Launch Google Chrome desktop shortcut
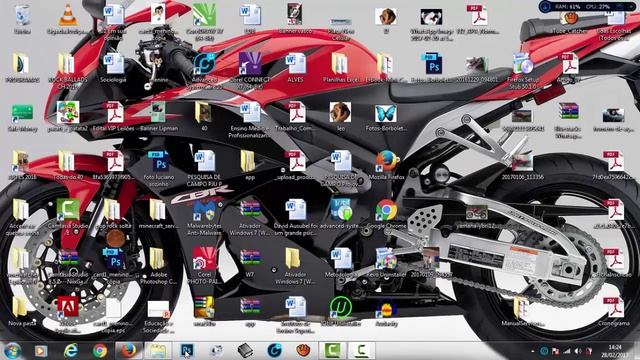The width and height of the screenshot is (640, 360). click(386, 210)
